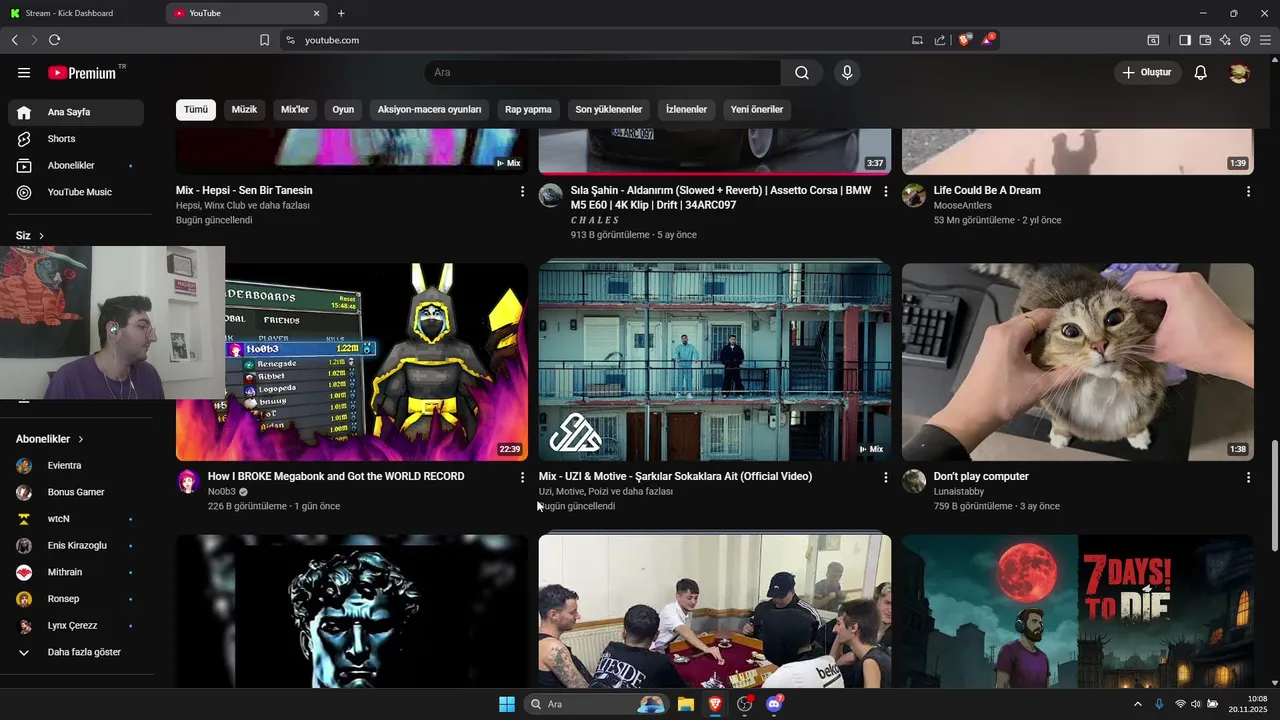Start voice search with the microphone

(x=847, y=73)
